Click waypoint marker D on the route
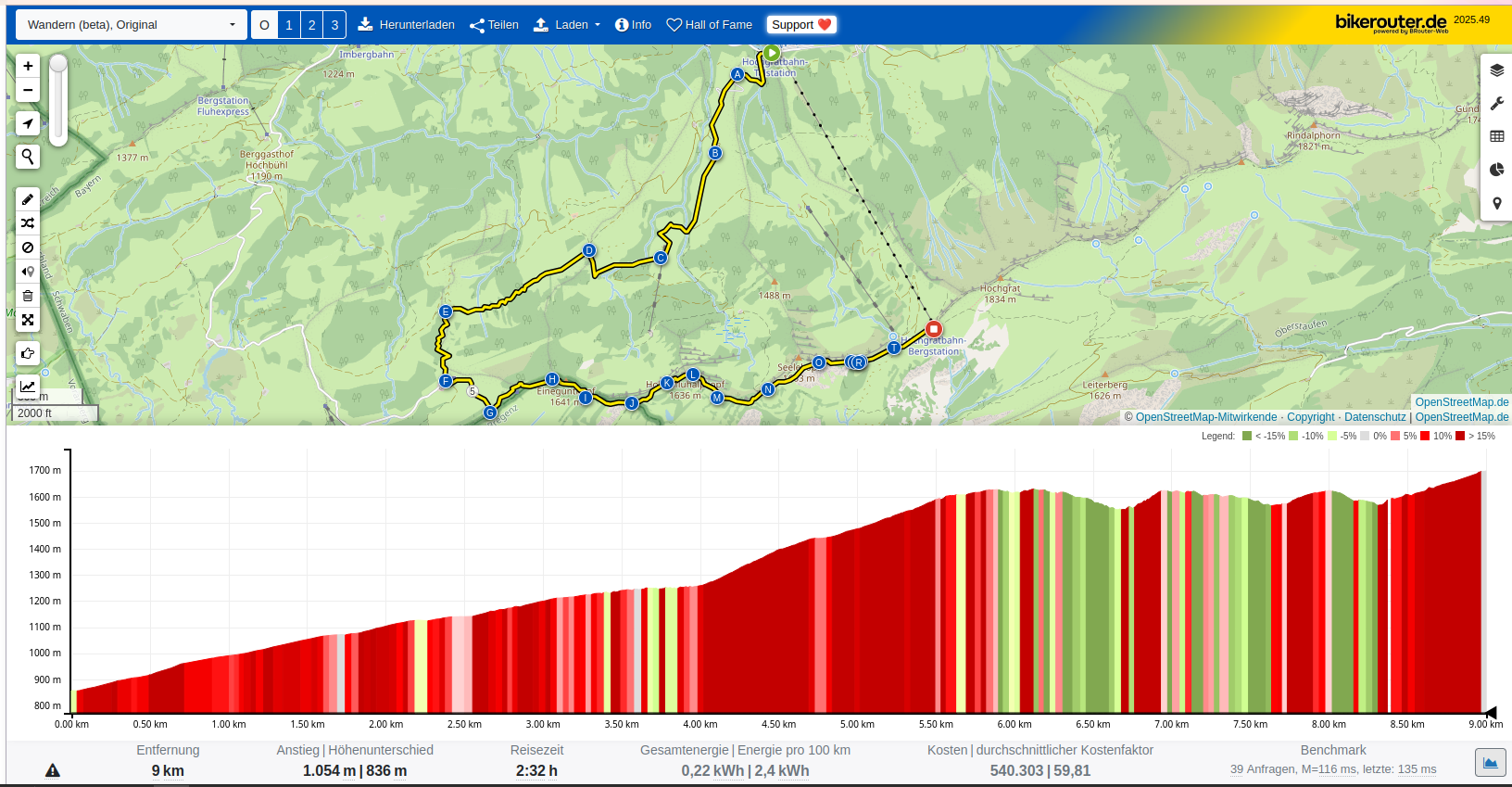The height and width of the screenshot is (787, 1512). (589, 250)
